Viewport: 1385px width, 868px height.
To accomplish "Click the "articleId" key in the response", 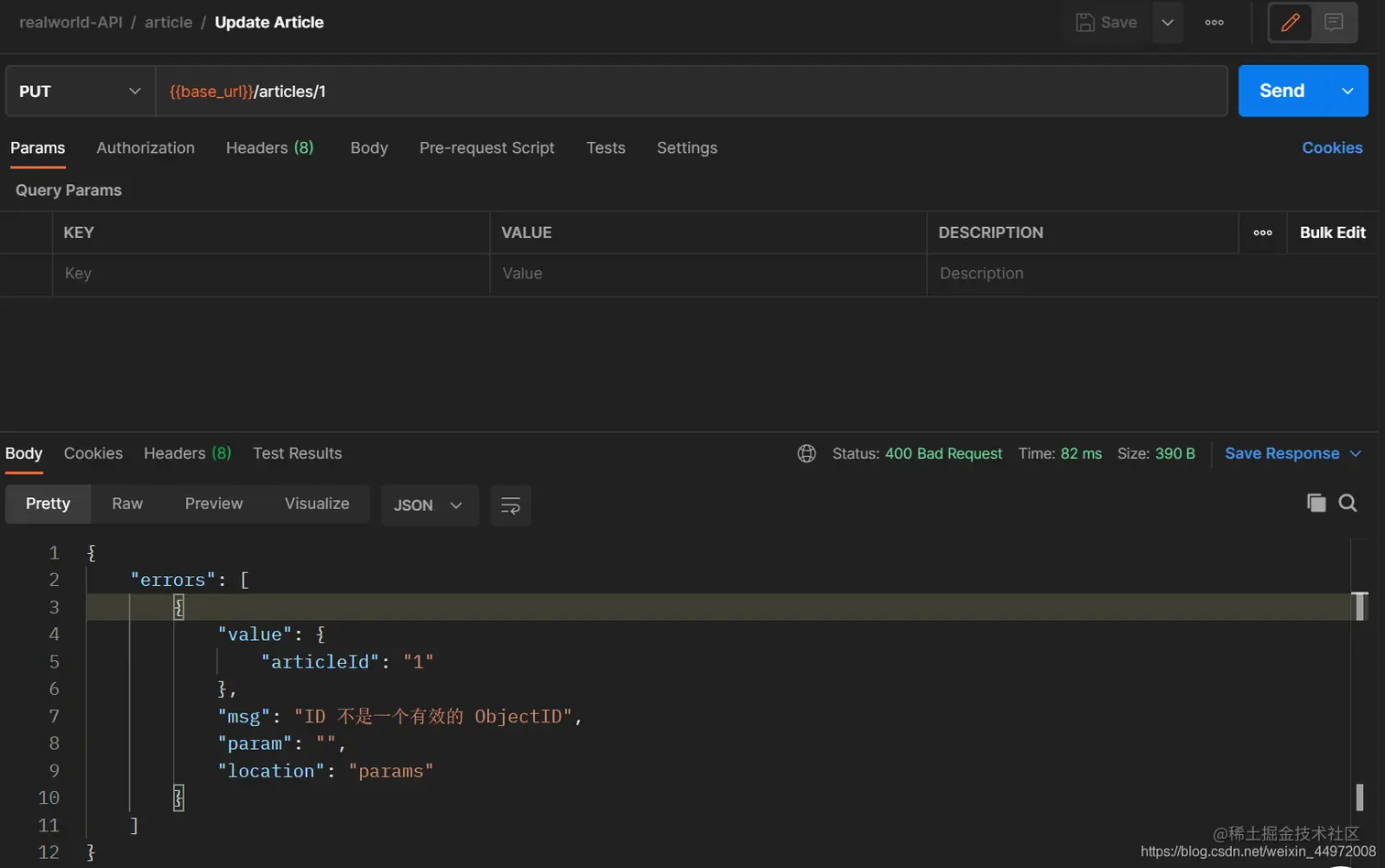I will pos(320,661).
